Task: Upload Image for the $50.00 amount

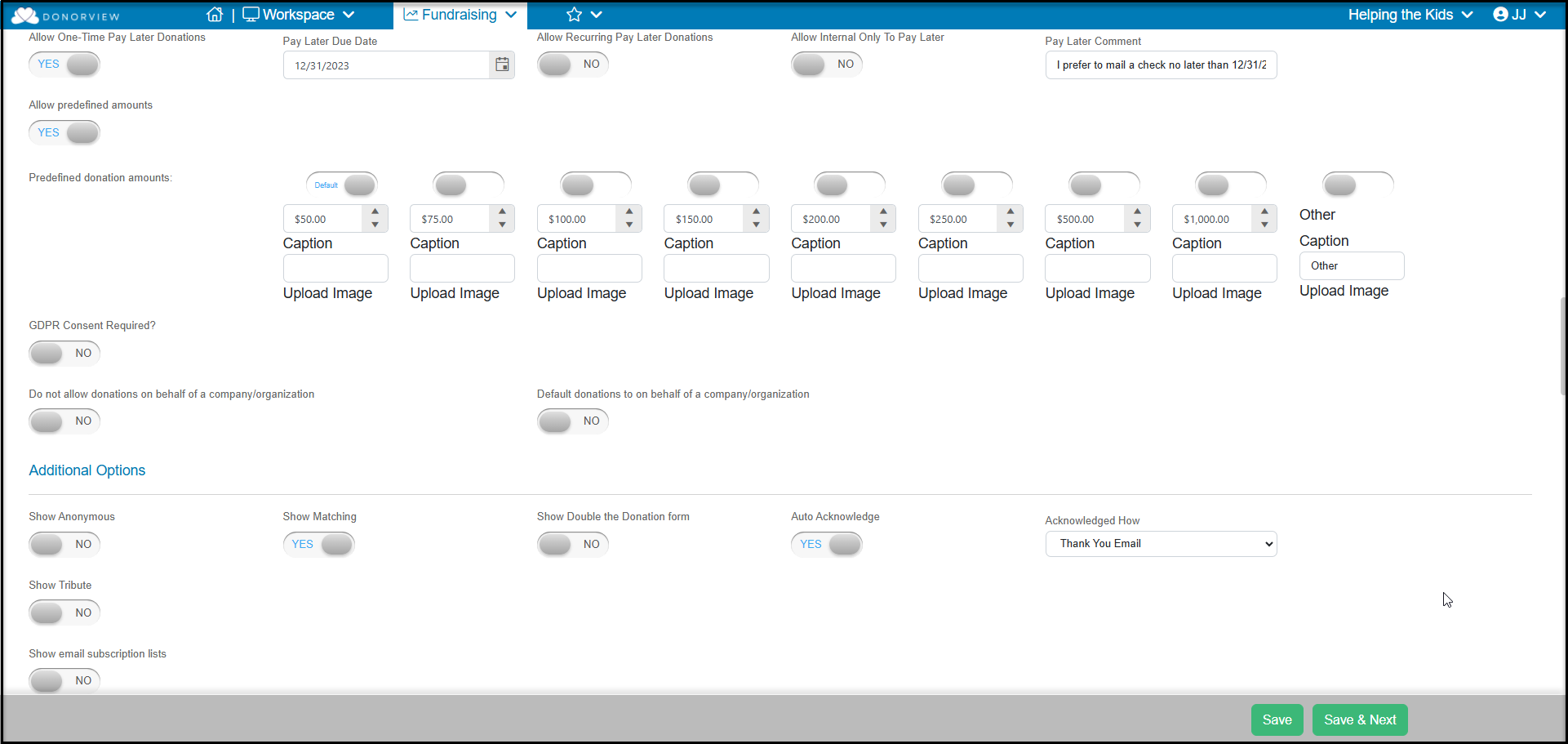Action: [327, 293]
